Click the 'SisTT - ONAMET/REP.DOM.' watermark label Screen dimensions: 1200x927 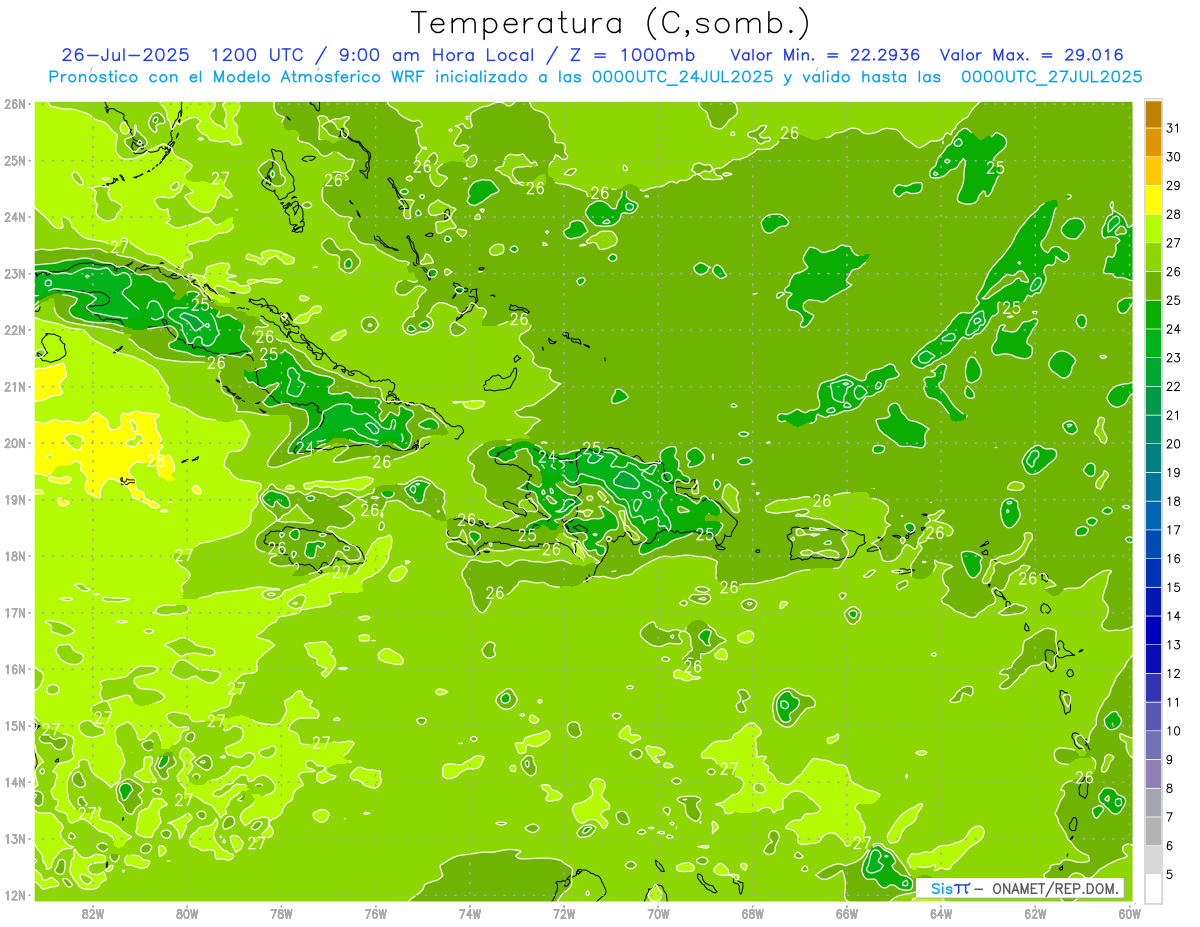click(1020, 888)
